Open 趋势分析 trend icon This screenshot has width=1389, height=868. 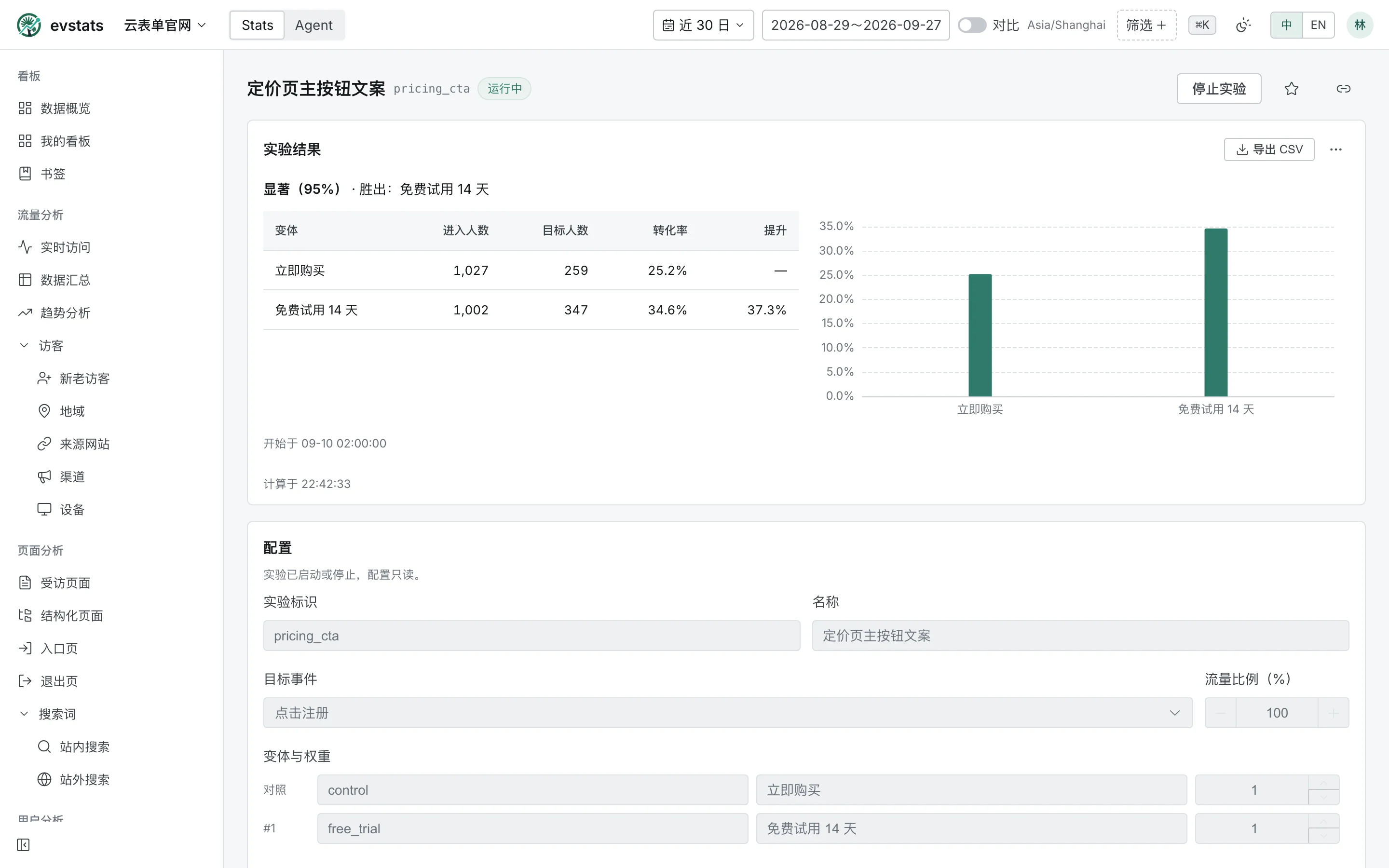coord(25,312)
